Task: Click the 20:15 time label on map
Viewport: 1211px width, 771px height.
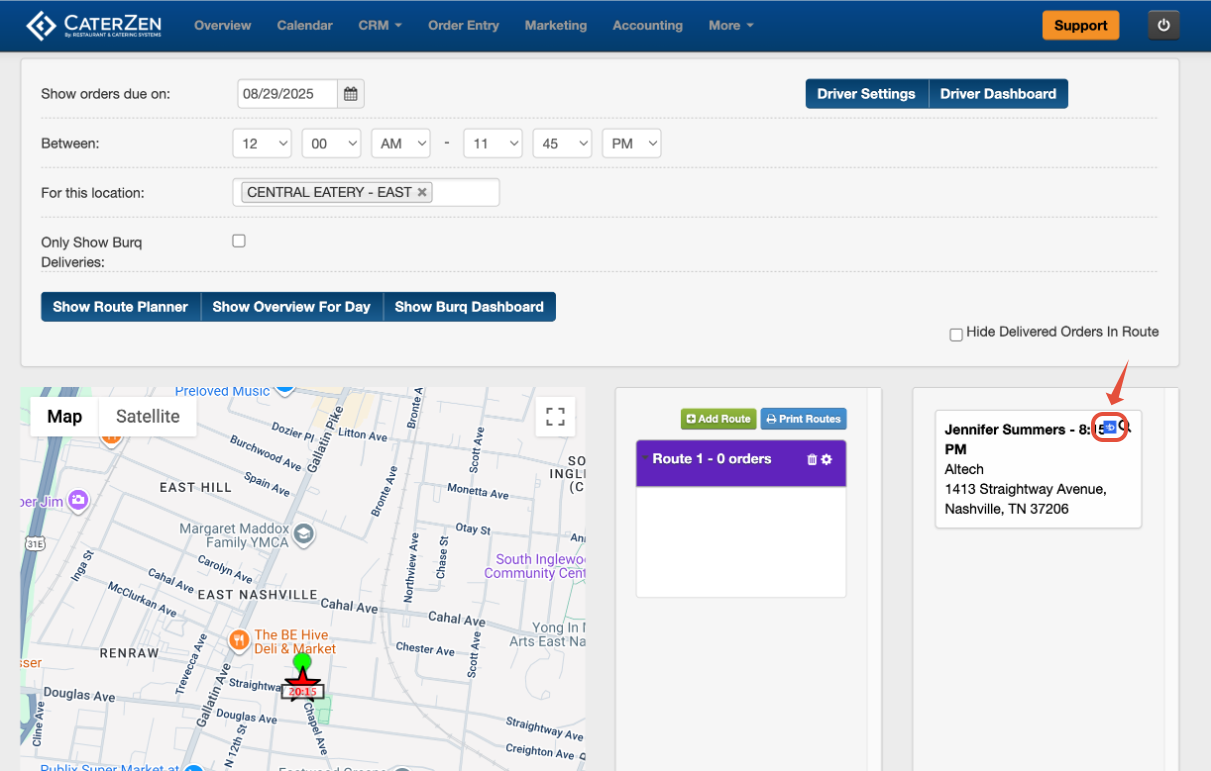Action: pyautogui.click(x=302, y=691)
